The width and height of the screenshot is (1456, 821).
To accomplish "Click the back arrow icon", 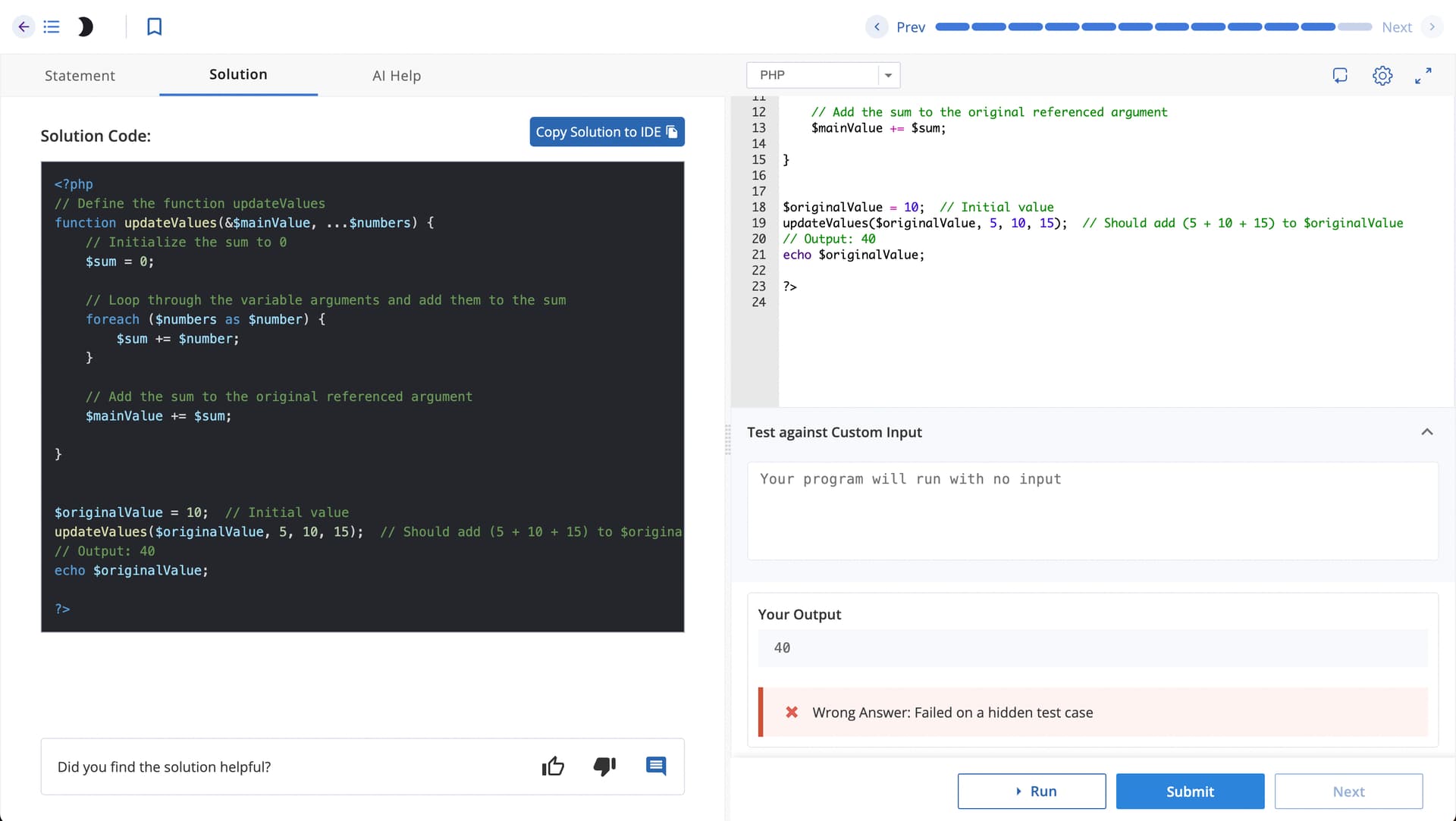I will [x=24, y=27].
